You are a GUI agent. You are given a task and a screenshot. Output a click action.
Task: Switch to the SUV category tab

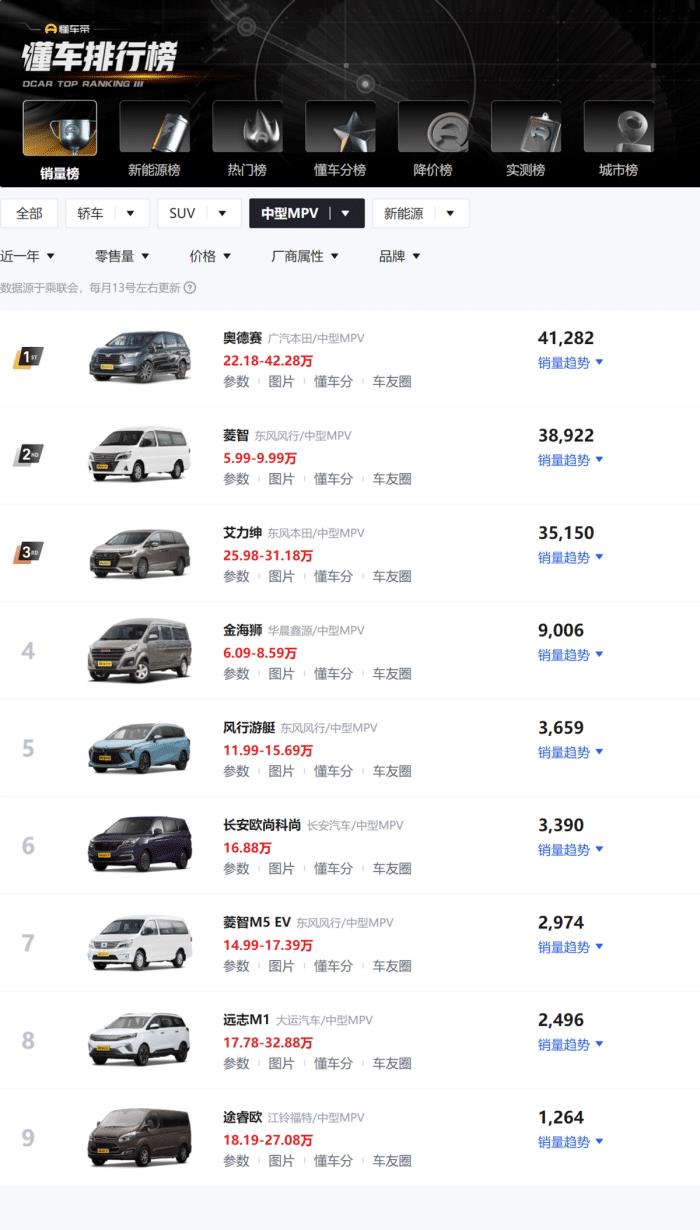pyautogui.click(x=203, y=213)
